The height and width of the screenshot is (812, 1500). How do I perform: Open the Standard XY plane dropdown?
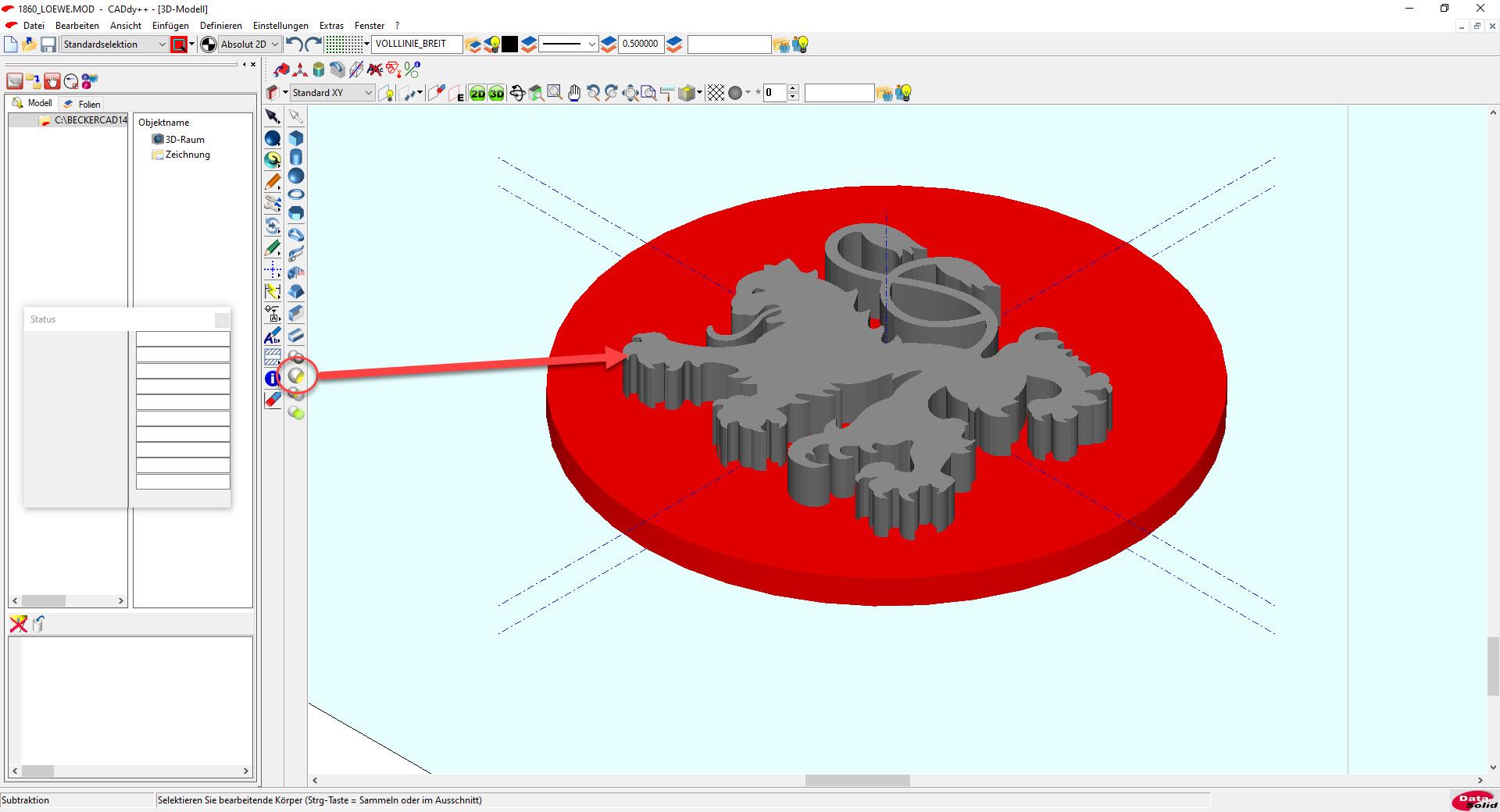click(332, 93)
